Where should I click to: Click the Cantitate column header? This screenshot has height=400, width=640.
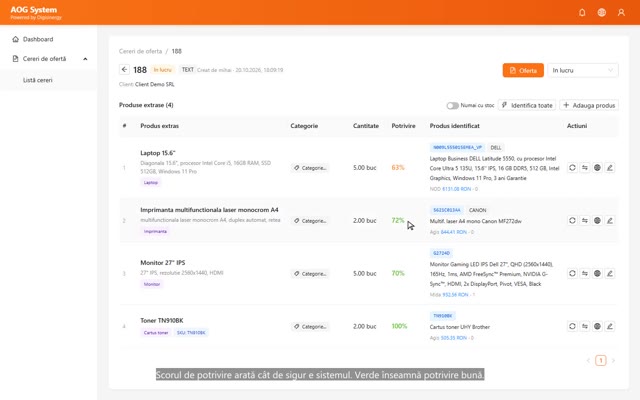[x=366, y=126]
